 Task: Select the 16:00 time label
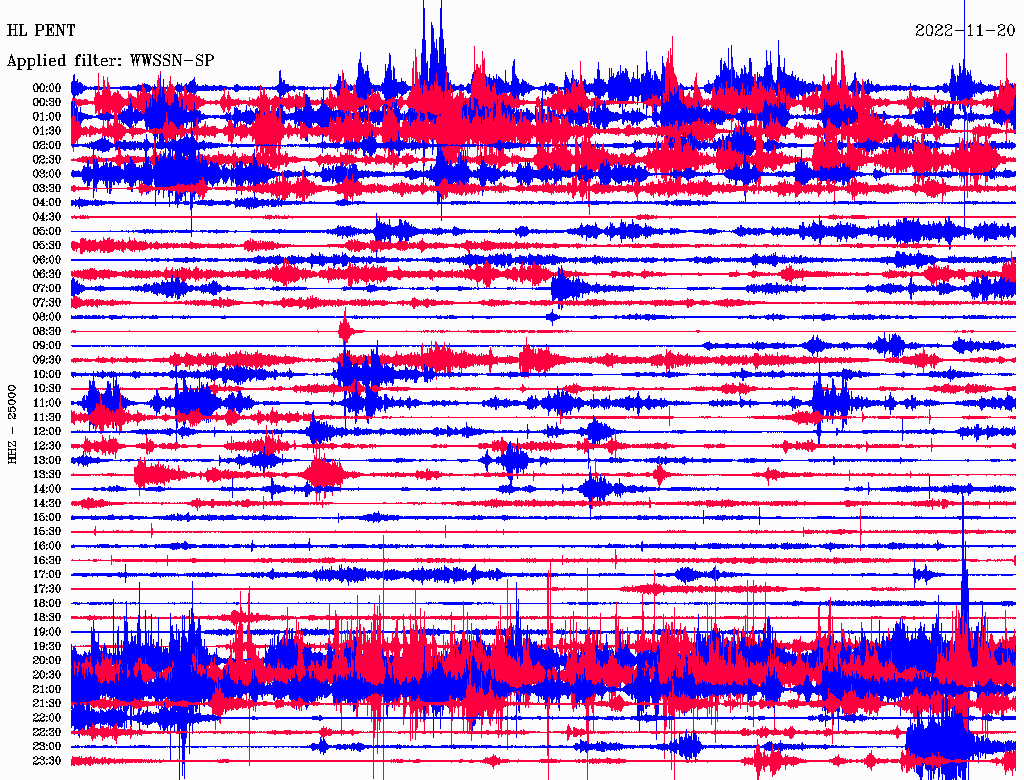[x=47, y=546]
